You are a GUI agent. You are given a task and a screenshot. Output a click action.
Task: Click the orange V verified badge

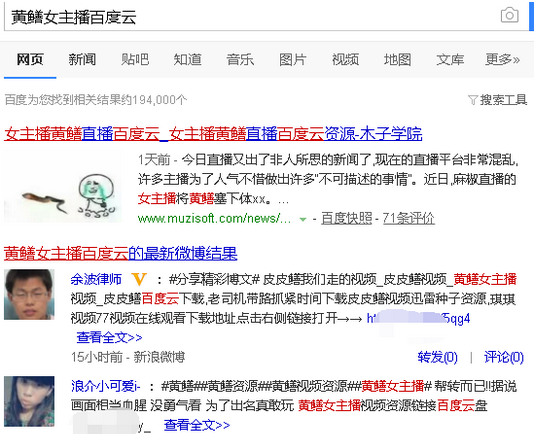(x=140, y=280)
